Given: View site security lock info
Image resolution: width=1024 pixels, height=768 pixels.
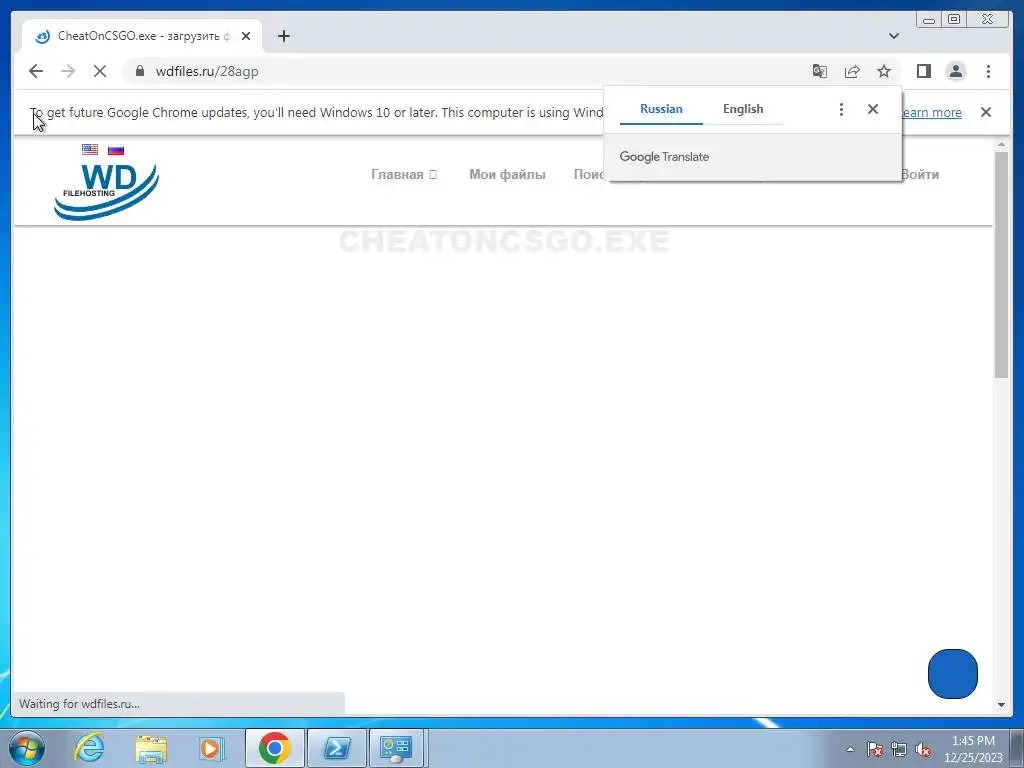Looking at the screenshot, I should [x=140, y=71].
